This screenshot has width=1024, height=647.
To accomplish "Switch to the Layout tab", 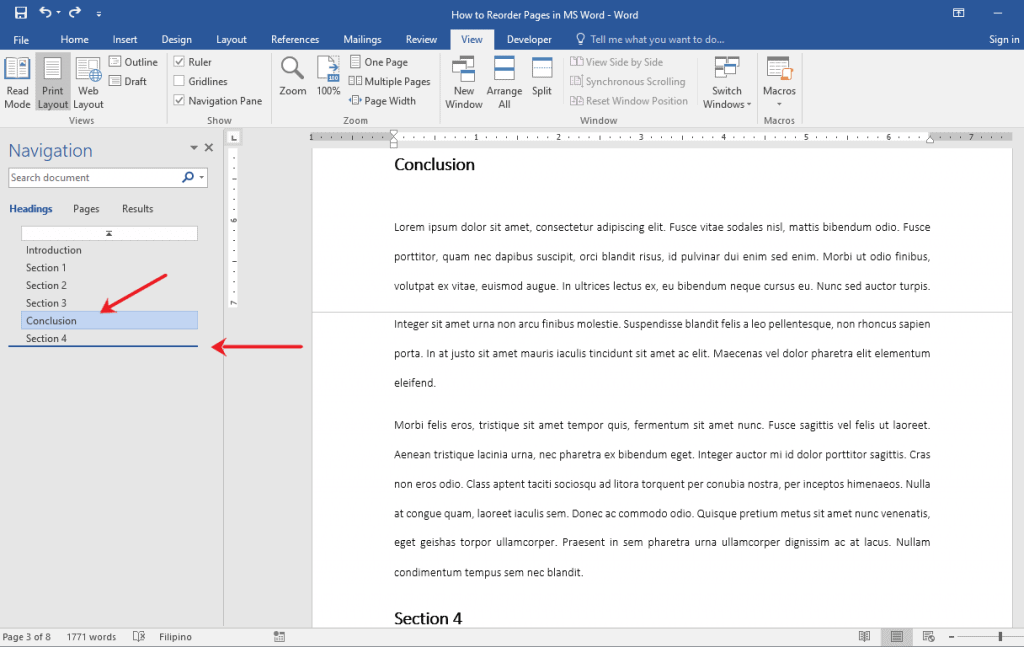I will (231, 39).
